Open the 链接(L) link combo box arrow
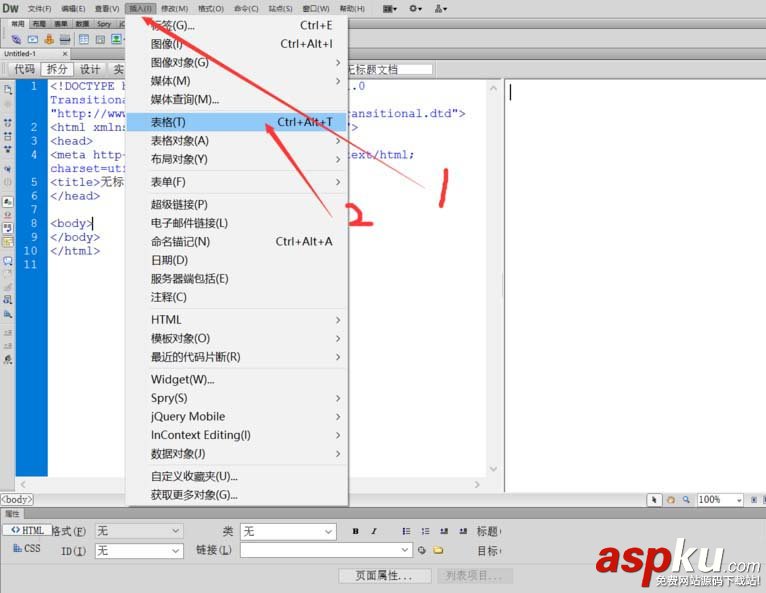The height and width of the screenshot is (593, 766). point(404,550)
